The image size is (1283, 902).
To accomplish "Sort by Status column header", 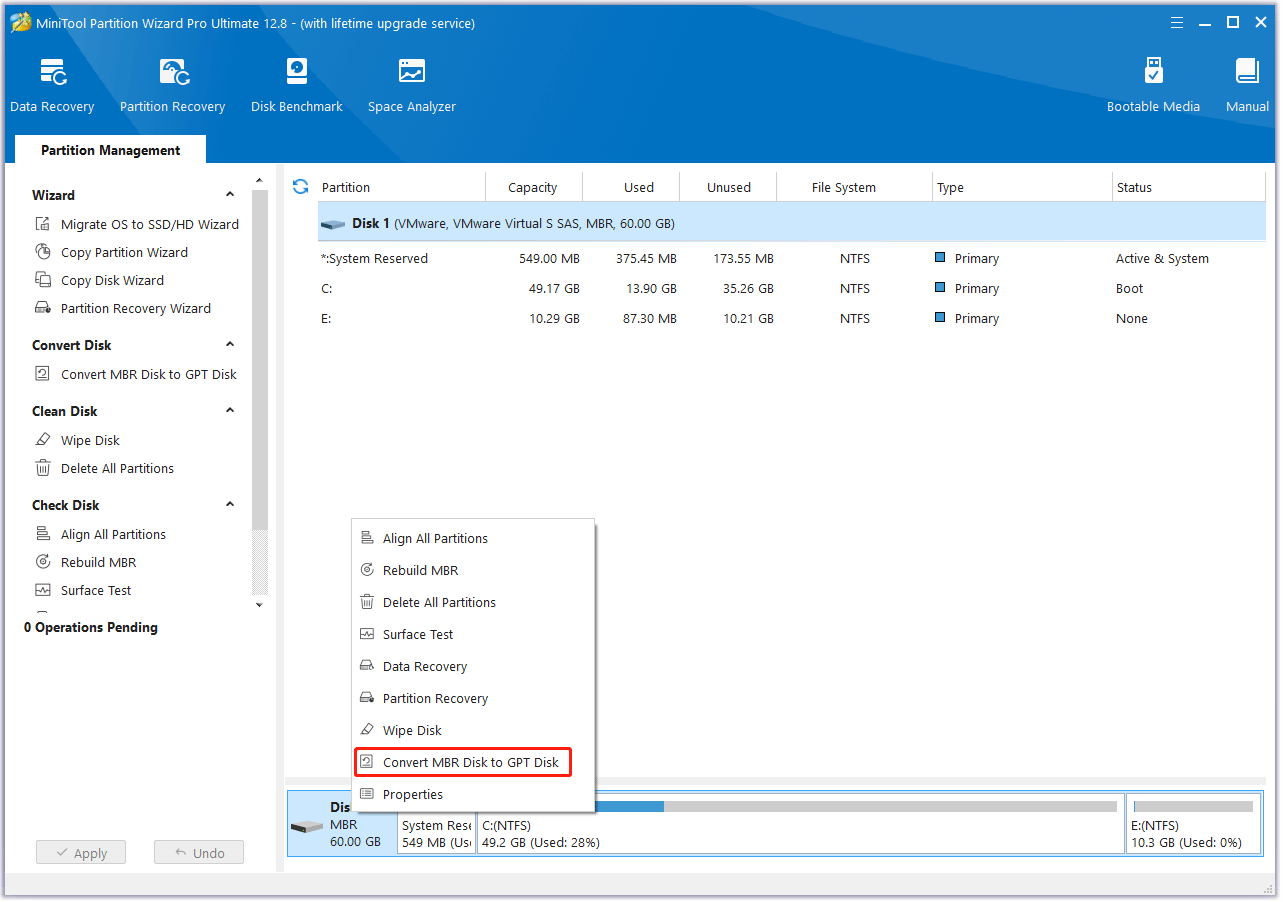I will [1189, 187].
